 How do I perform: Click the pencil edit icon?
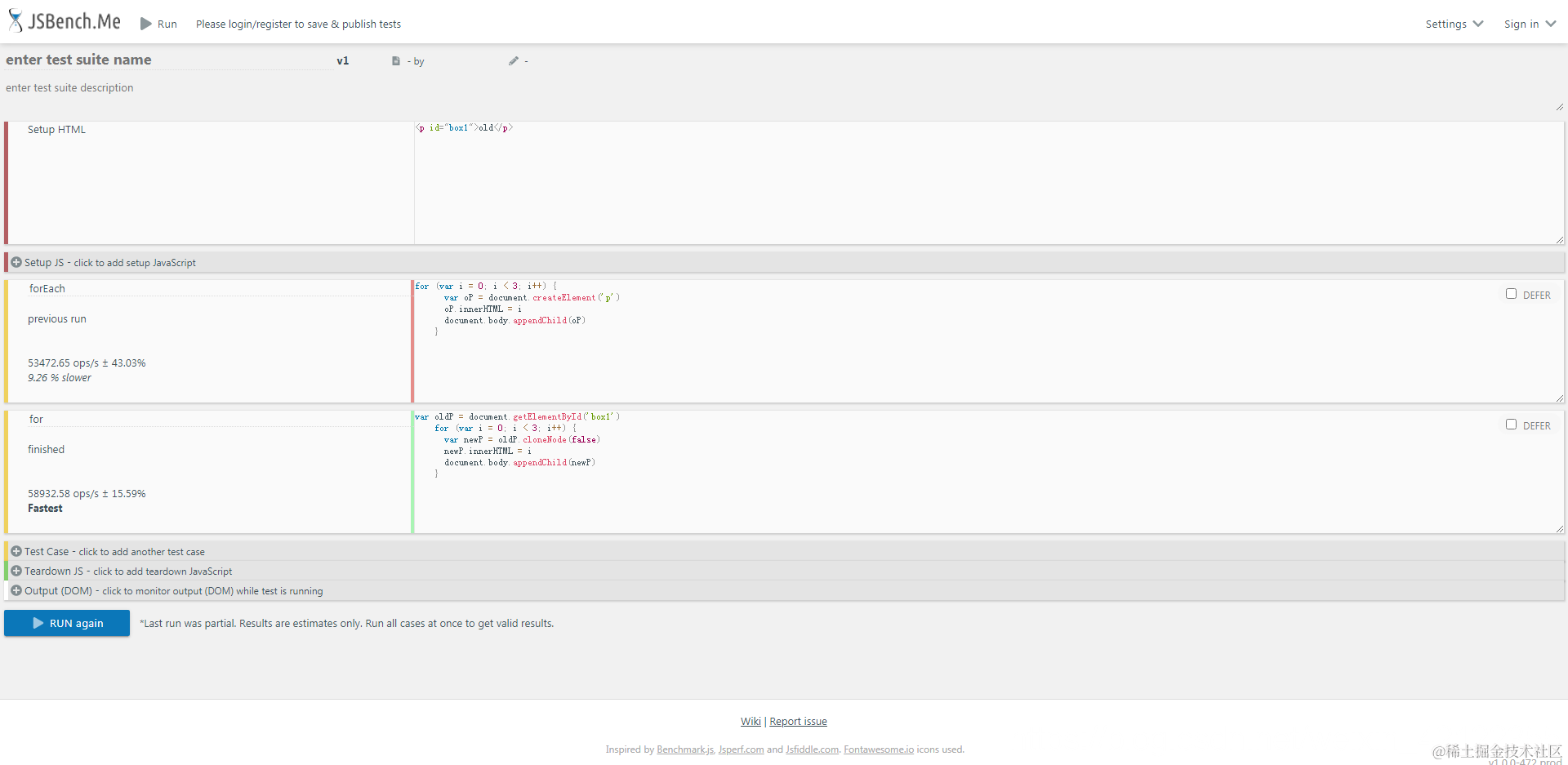point(514,61)
